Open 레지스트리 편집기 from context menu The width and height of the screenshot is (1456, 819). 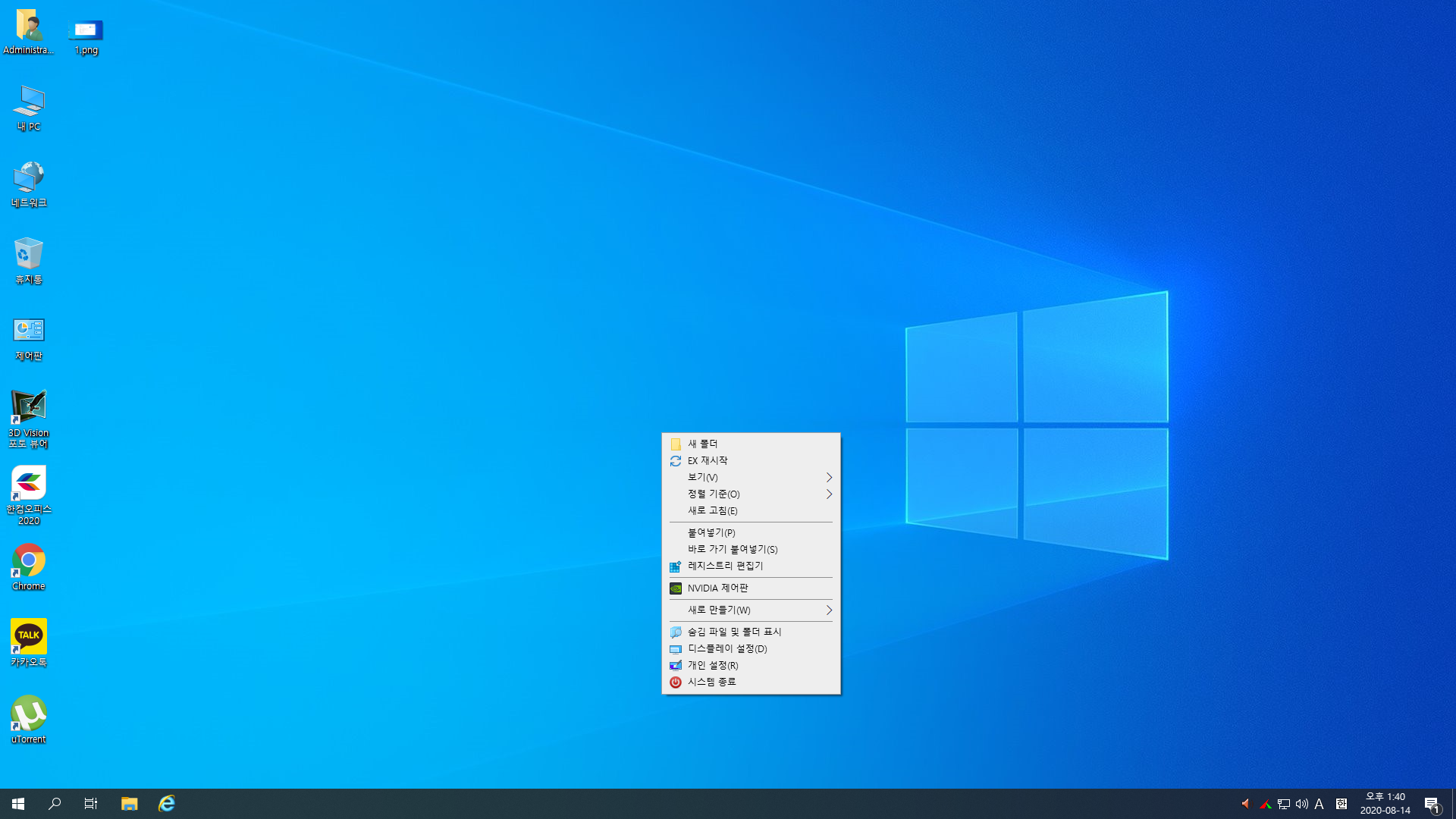click(x=751, y=566)
